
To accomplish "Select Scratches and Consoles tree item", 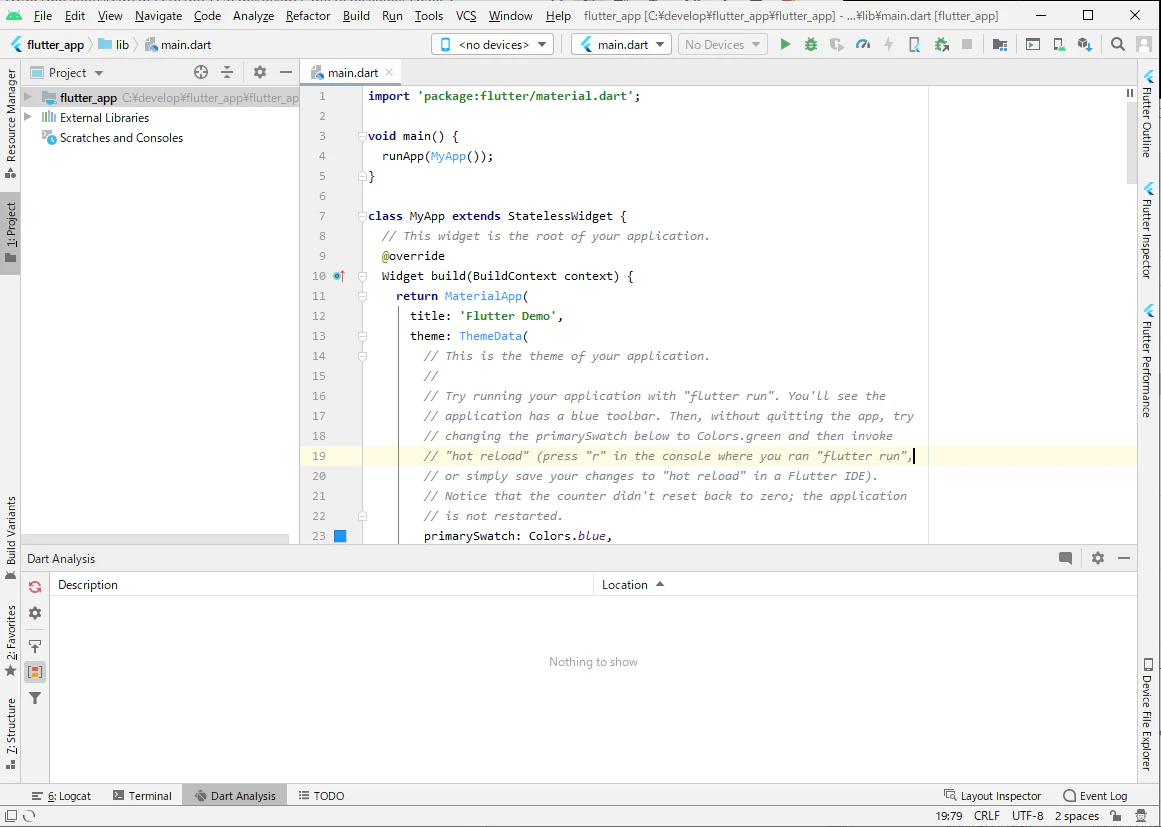I will [x=113, y=138].
